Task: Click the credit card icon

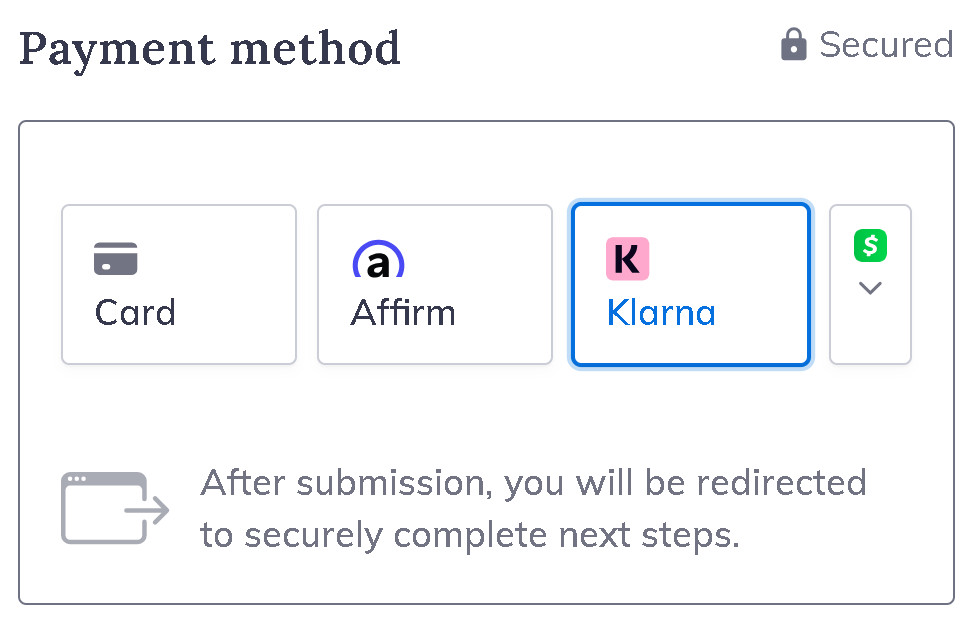Action: [116, 258]
